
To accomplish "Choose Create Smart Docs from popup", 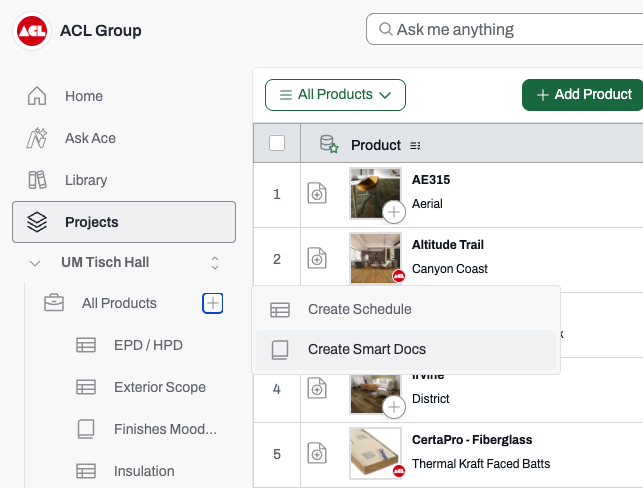I will (x=406, y=349).
